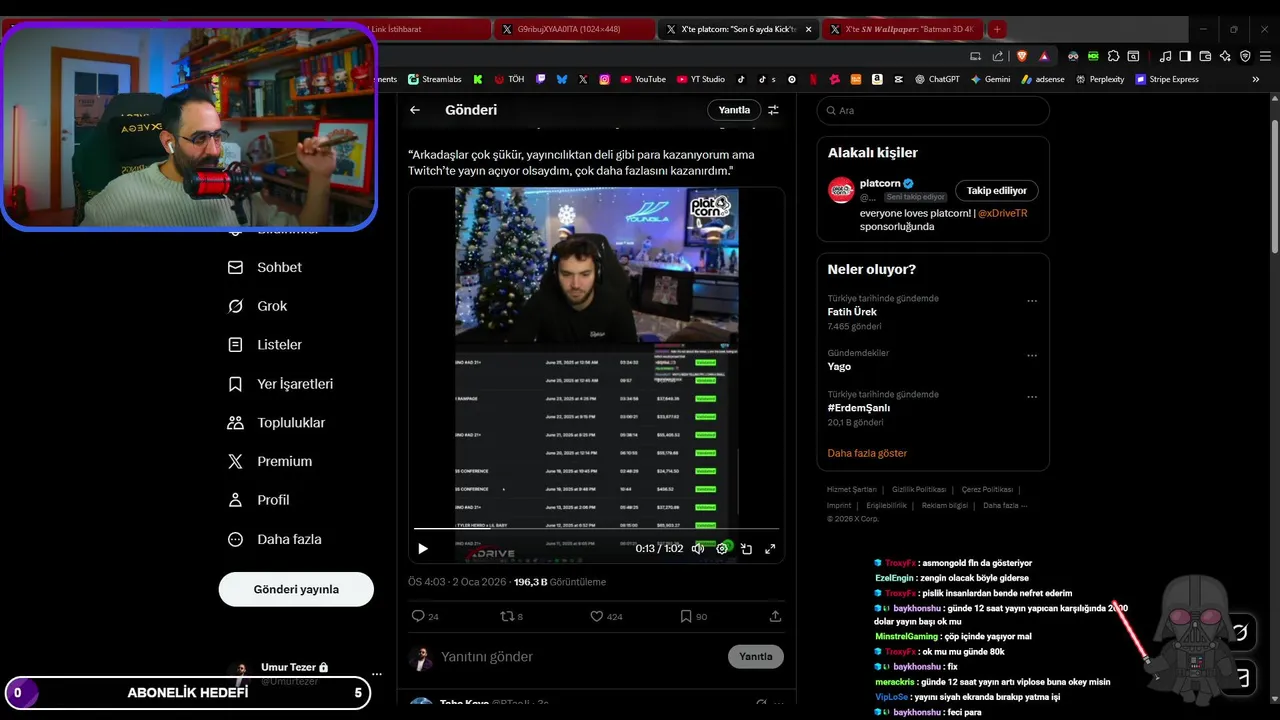Open the TÖH bookmark
This screenshot has height=720, width=1280.
point(509,79)
